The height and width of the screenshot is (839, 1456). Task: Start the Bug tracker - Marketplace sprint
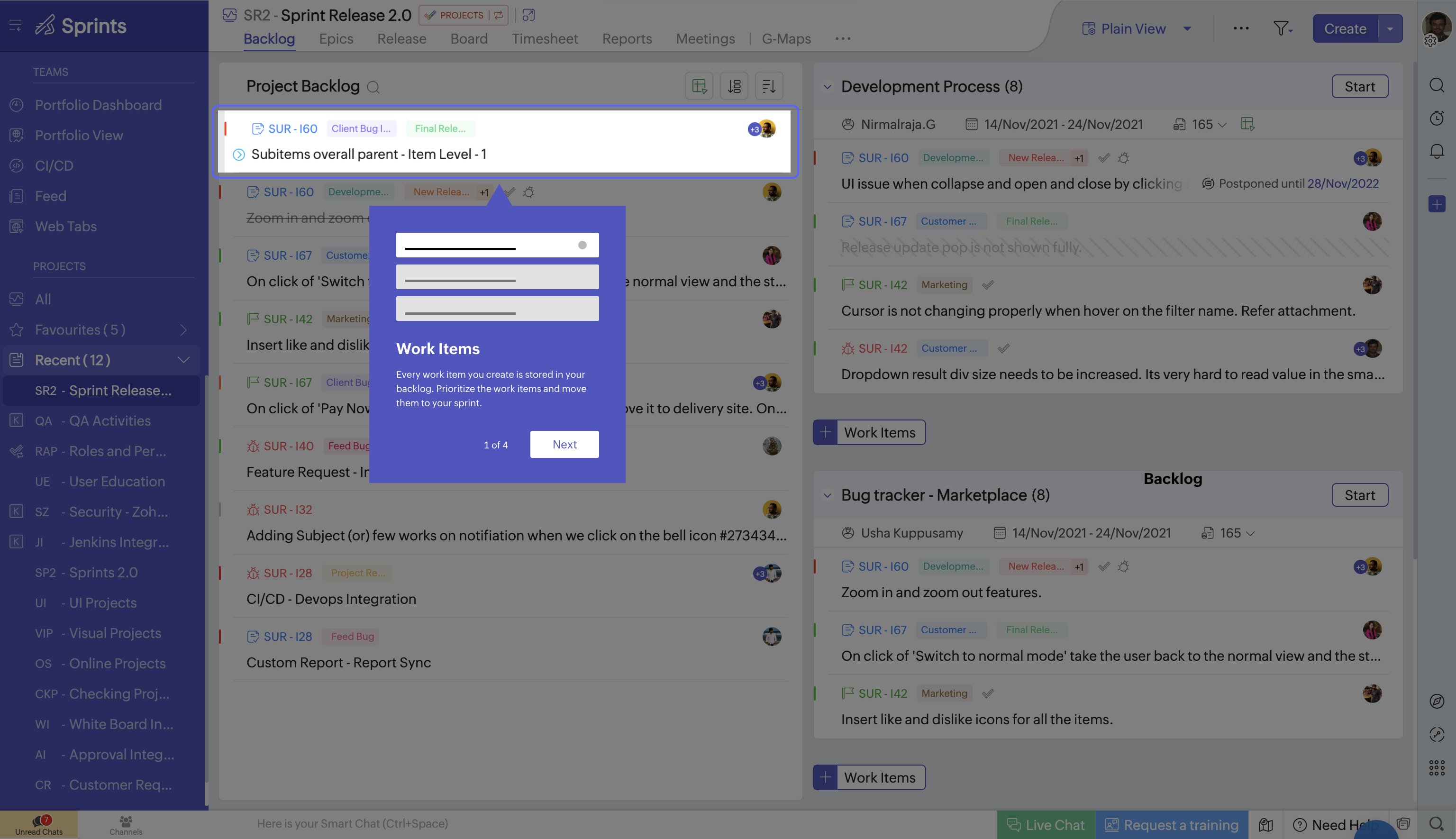click(1360, 494)
